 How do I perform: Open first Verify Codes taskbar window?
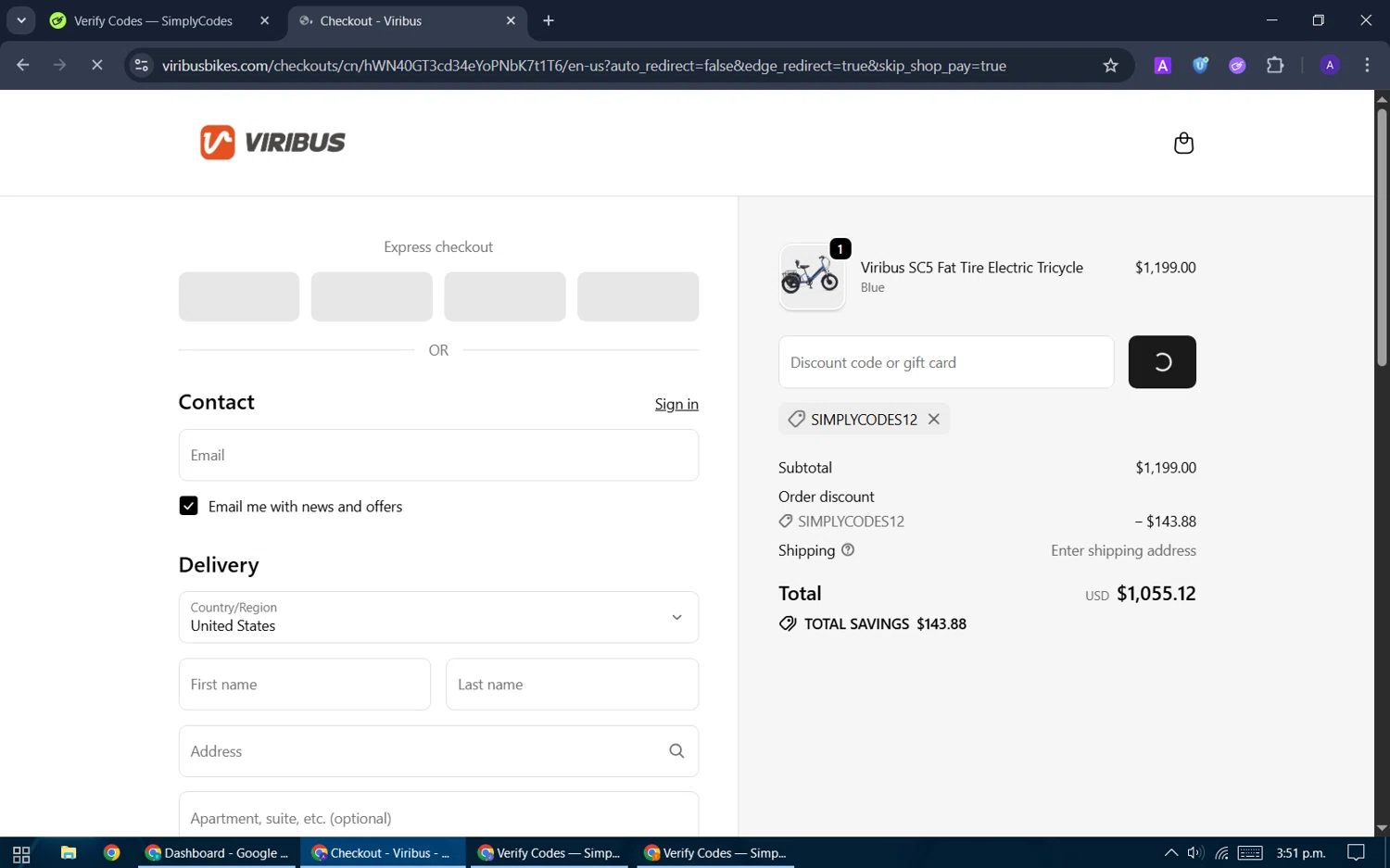(x=549, y=853)
